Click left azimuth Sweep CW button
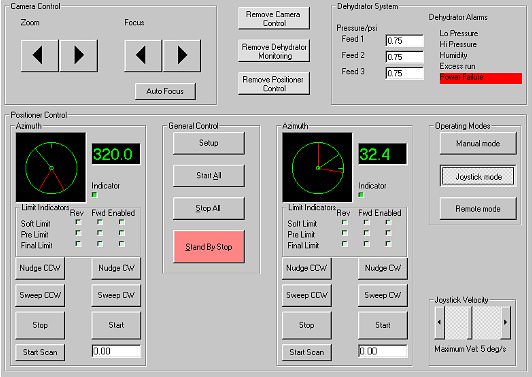The image size is (532, 377). (116, 295)
